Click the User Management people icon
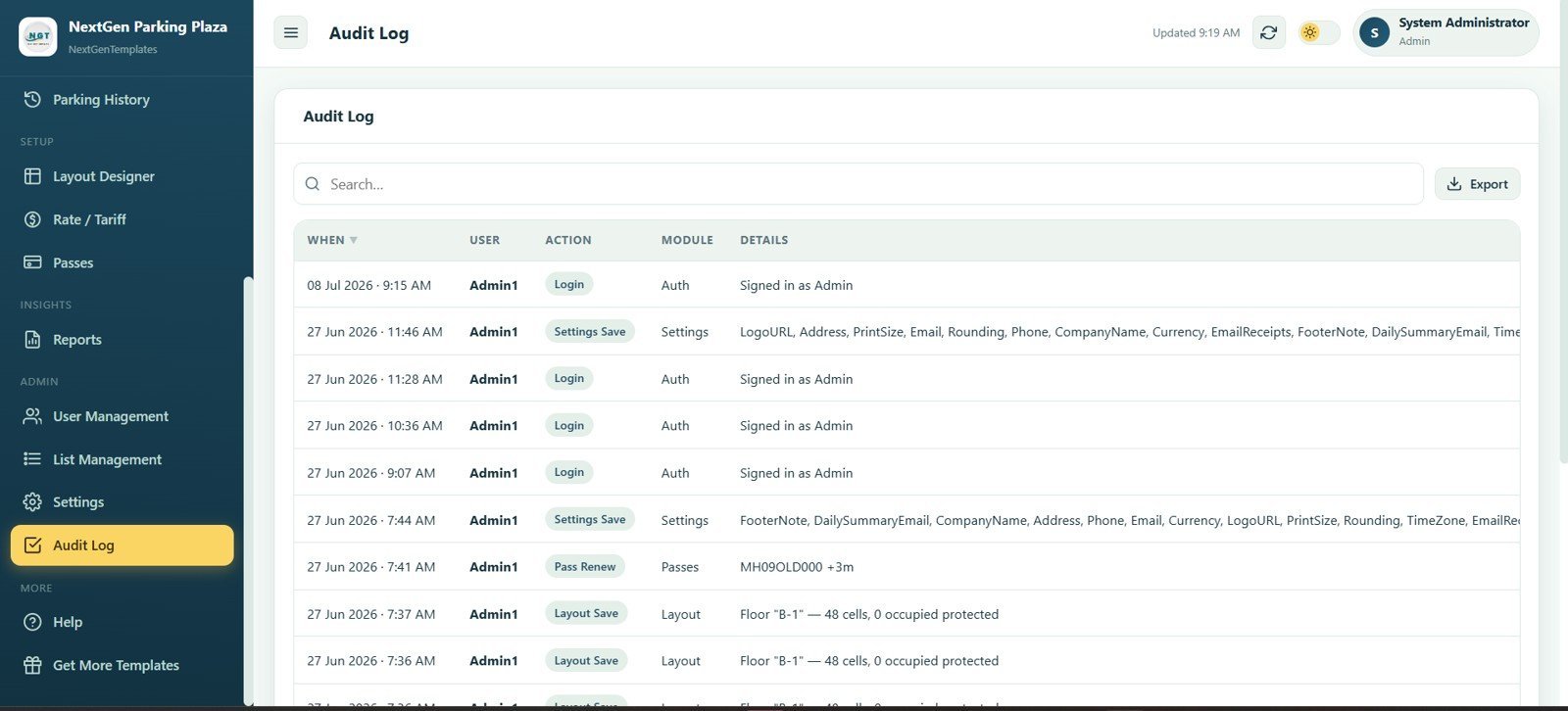The image size is (1568, 711). [x=32, y=416]
